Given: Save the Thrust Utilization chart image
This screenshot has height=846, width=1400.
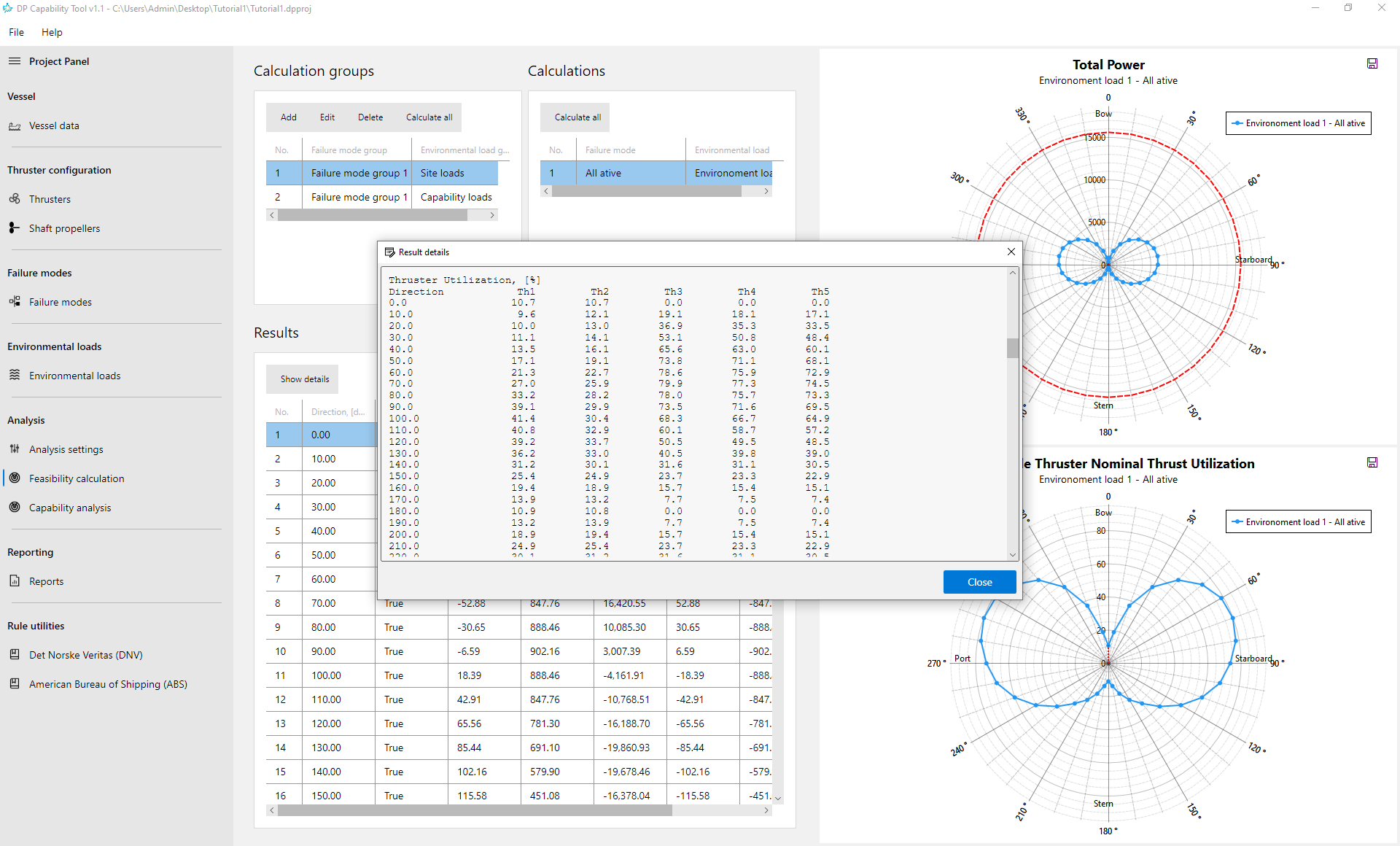Looking at the screenshot, I should pyautogui.click(x=1372, y=463).
